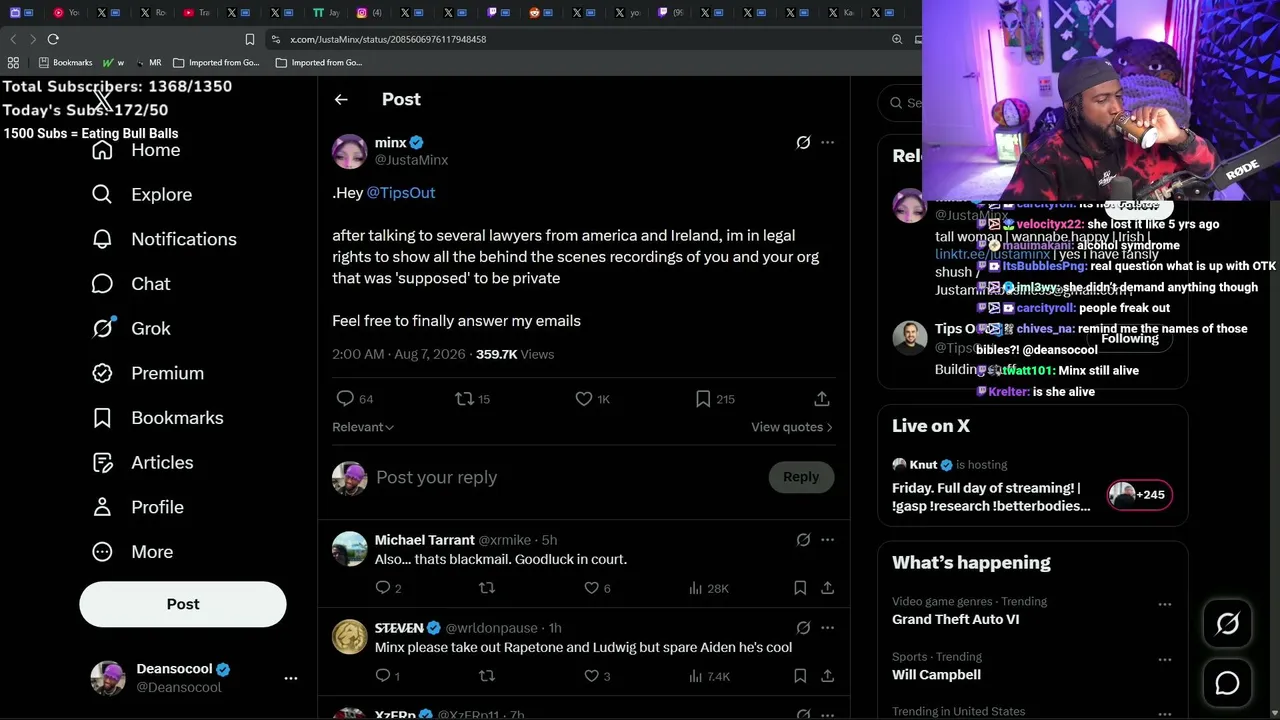The height and width of the screenshot is (720, 1280).
Task: Repost Michael Tarrant's reply
Action: (487, 588)
